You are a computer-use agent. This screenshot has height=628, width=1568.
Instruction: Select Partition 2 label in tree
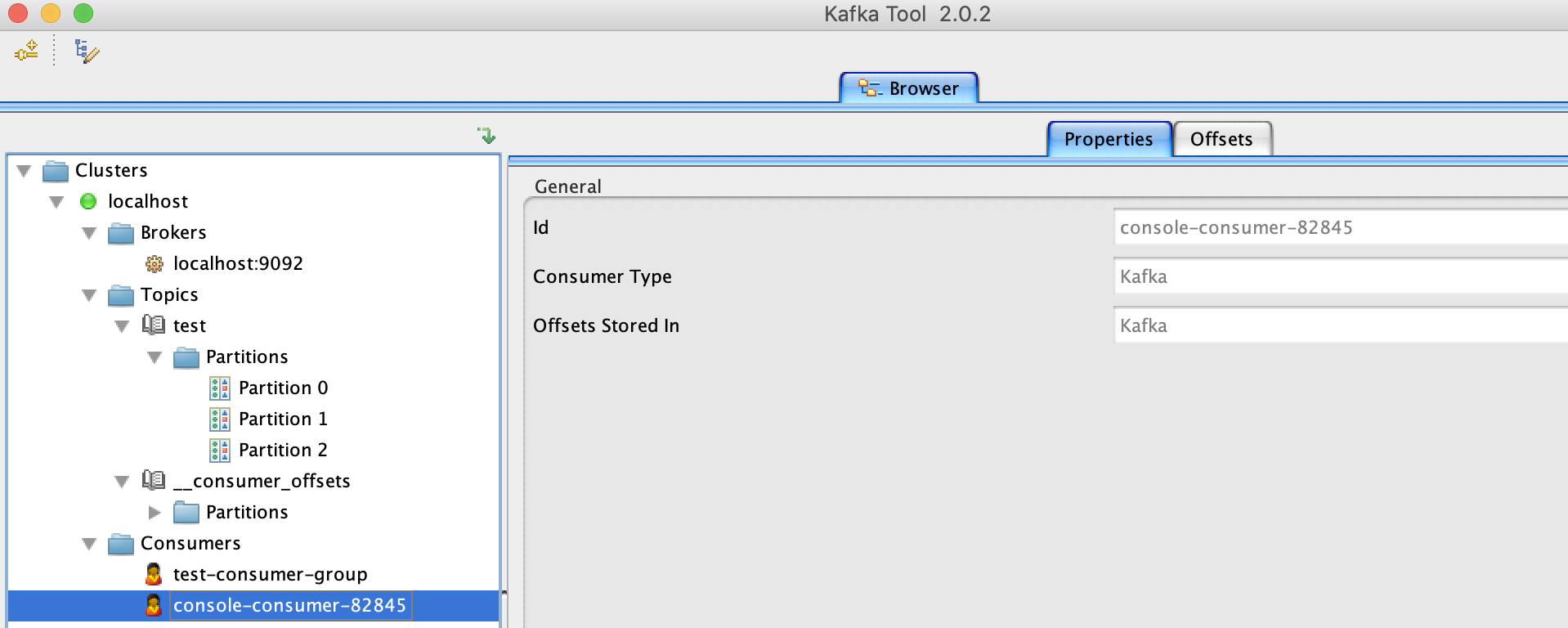[x=283, y=450]
